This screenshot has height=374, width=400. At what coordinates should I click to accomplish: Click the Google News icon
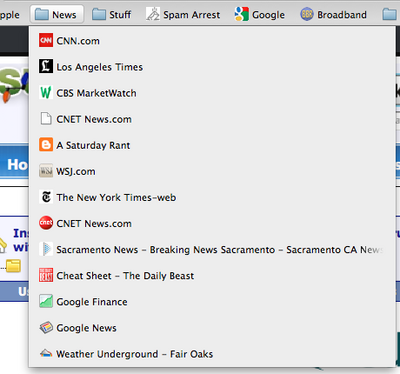[x=46, y=327]
